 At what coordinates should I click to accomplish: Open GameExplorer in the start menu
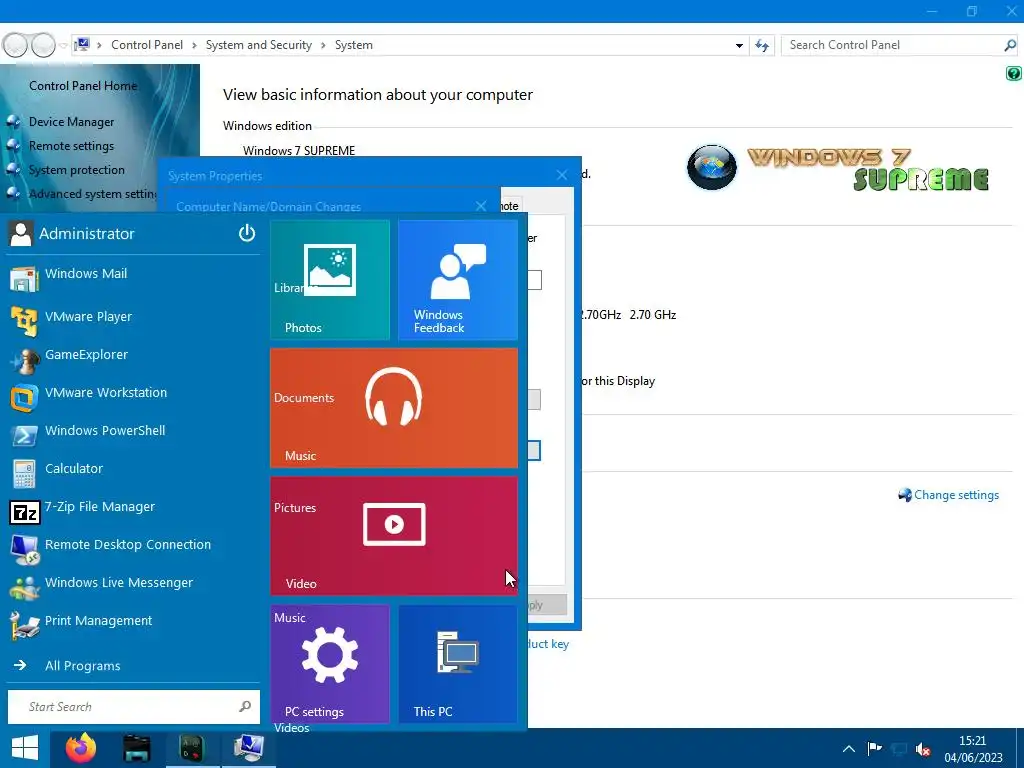(86, 355)
